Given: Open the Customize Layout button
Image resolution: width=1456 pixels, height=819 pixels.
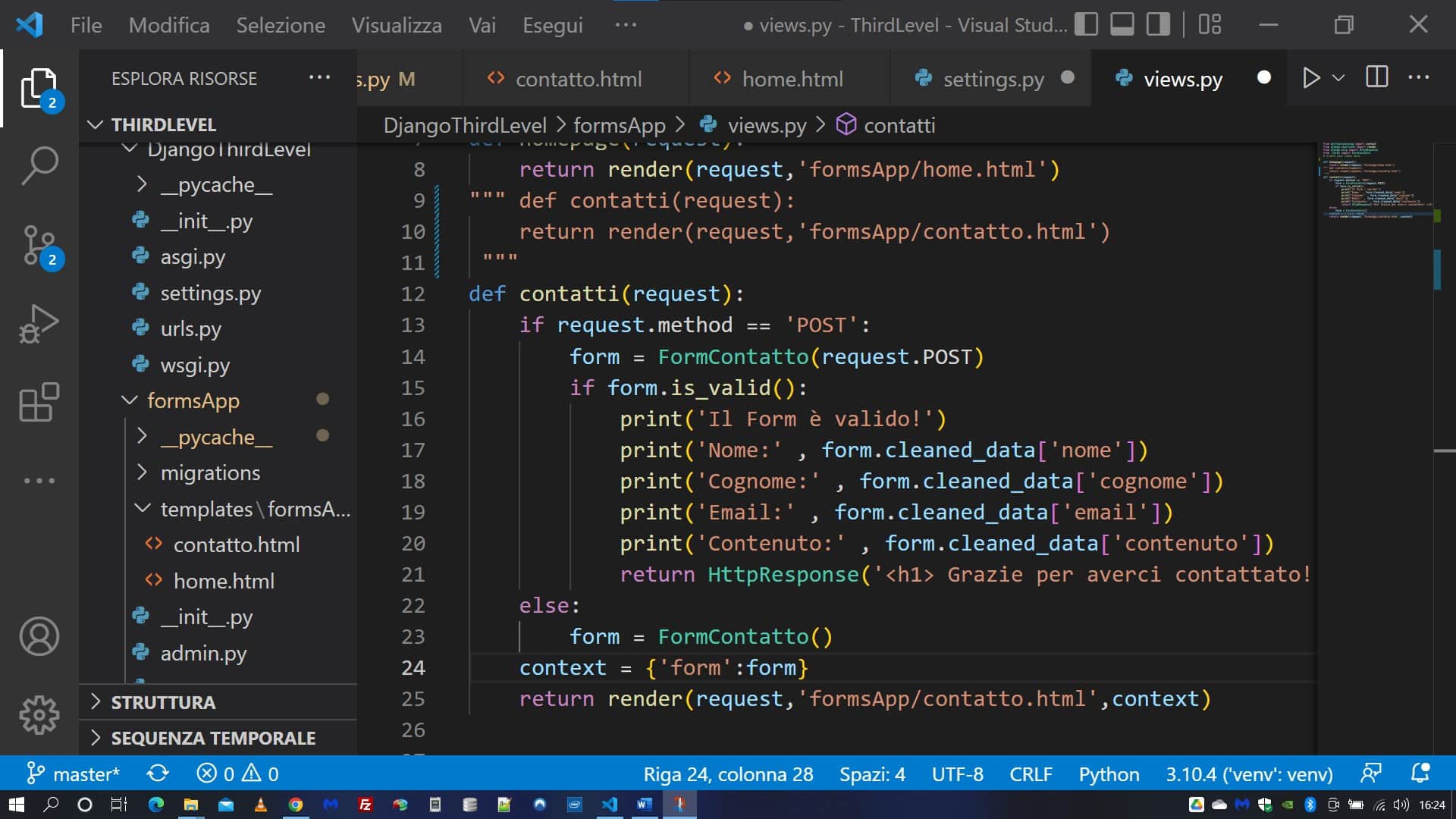Looking at the screenshot, I should [x=1210, y=24].
